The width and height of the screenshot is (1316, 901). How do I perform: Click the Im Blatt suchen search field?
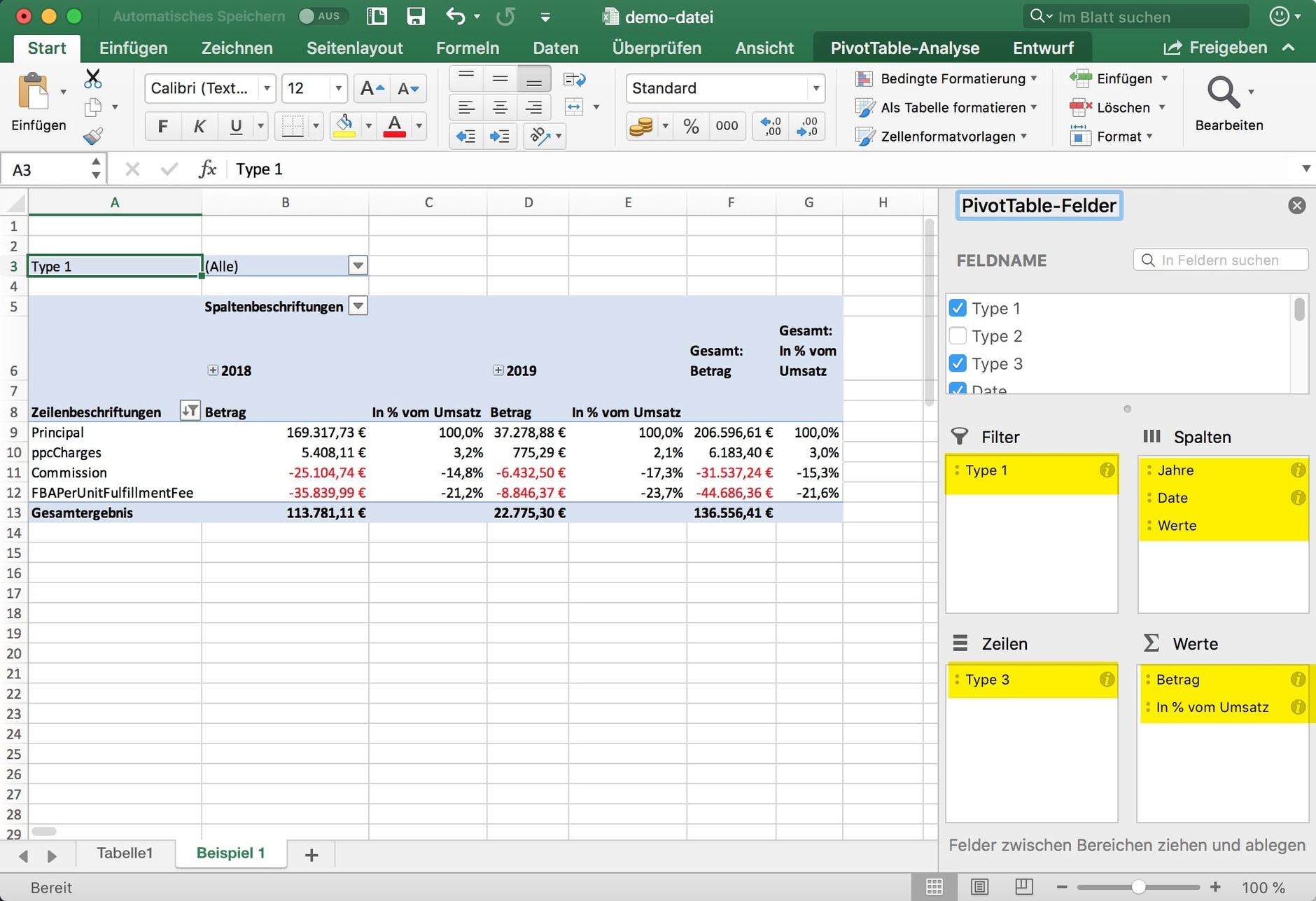[x=1135, y=16]
